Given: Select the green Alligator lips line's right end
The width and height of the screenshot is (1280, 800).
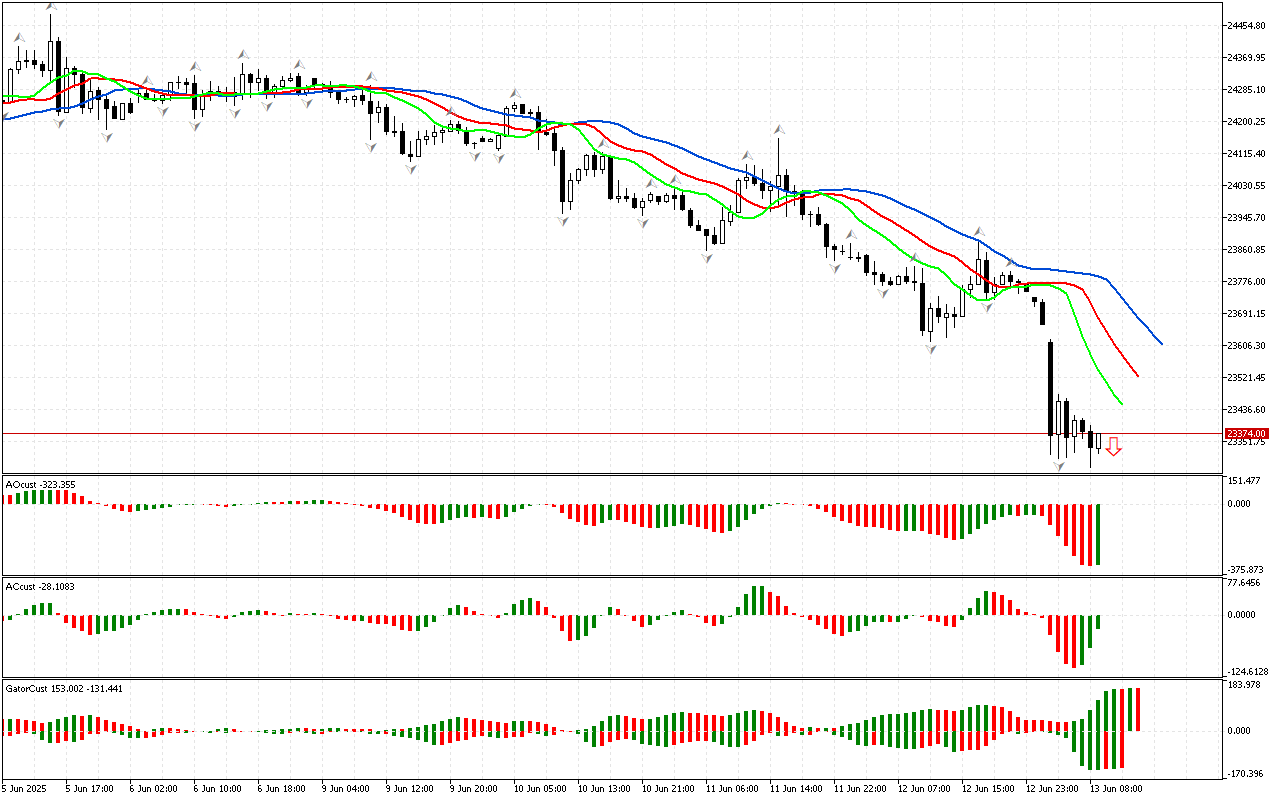Looking at the screenshot, I should pyautogui.click(x=1121, y=403).
